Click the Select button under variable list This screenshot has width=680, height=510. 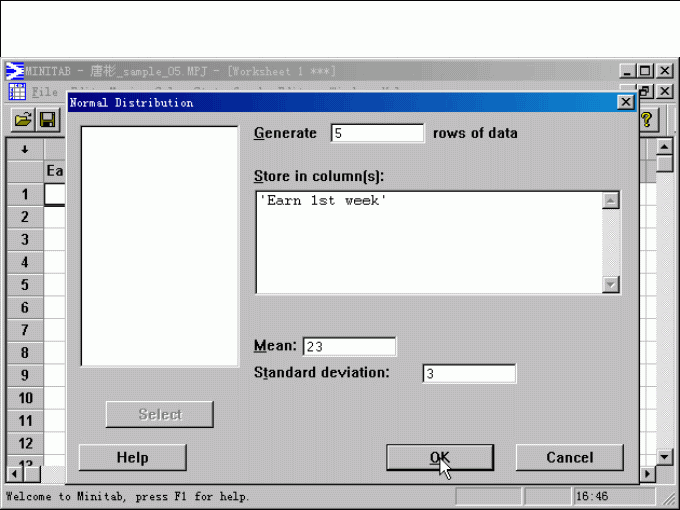pyautogui.click(x=160, y=414)
